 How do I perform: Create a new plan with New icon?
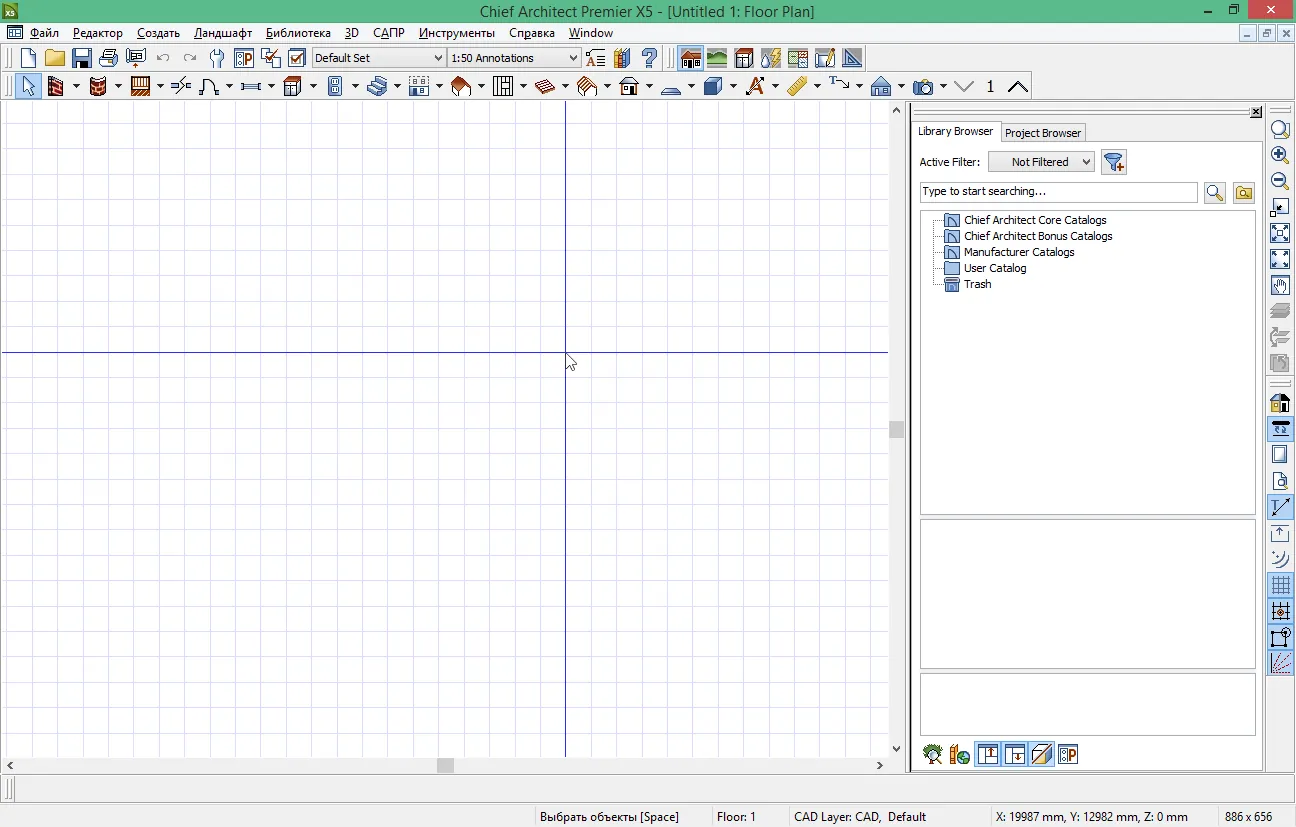(28, 58)
